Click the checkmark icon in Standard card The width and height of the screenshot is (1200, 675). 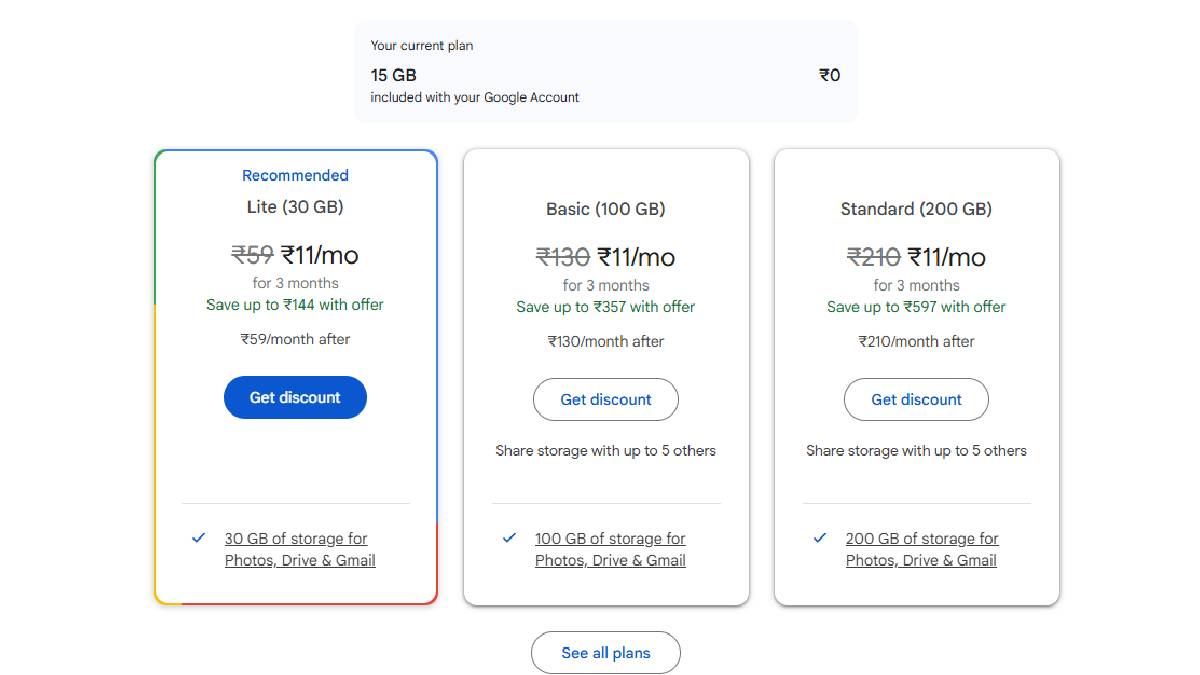[820, 538]
